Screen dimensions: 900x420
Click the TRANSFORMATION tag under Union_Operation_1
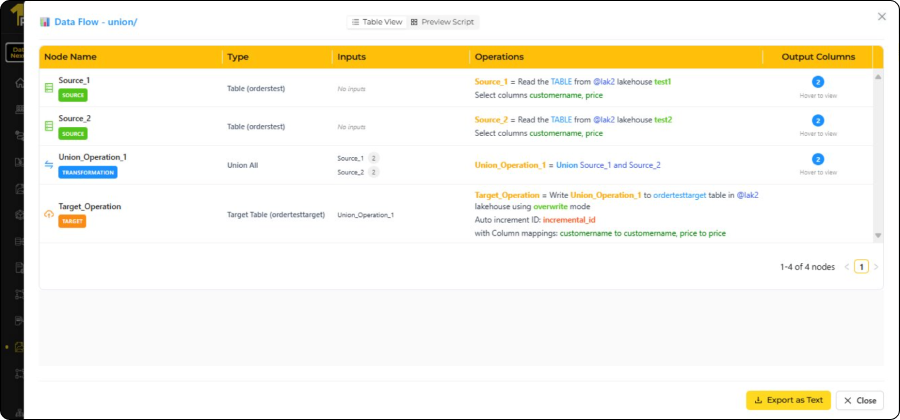[x=88, y=172]
